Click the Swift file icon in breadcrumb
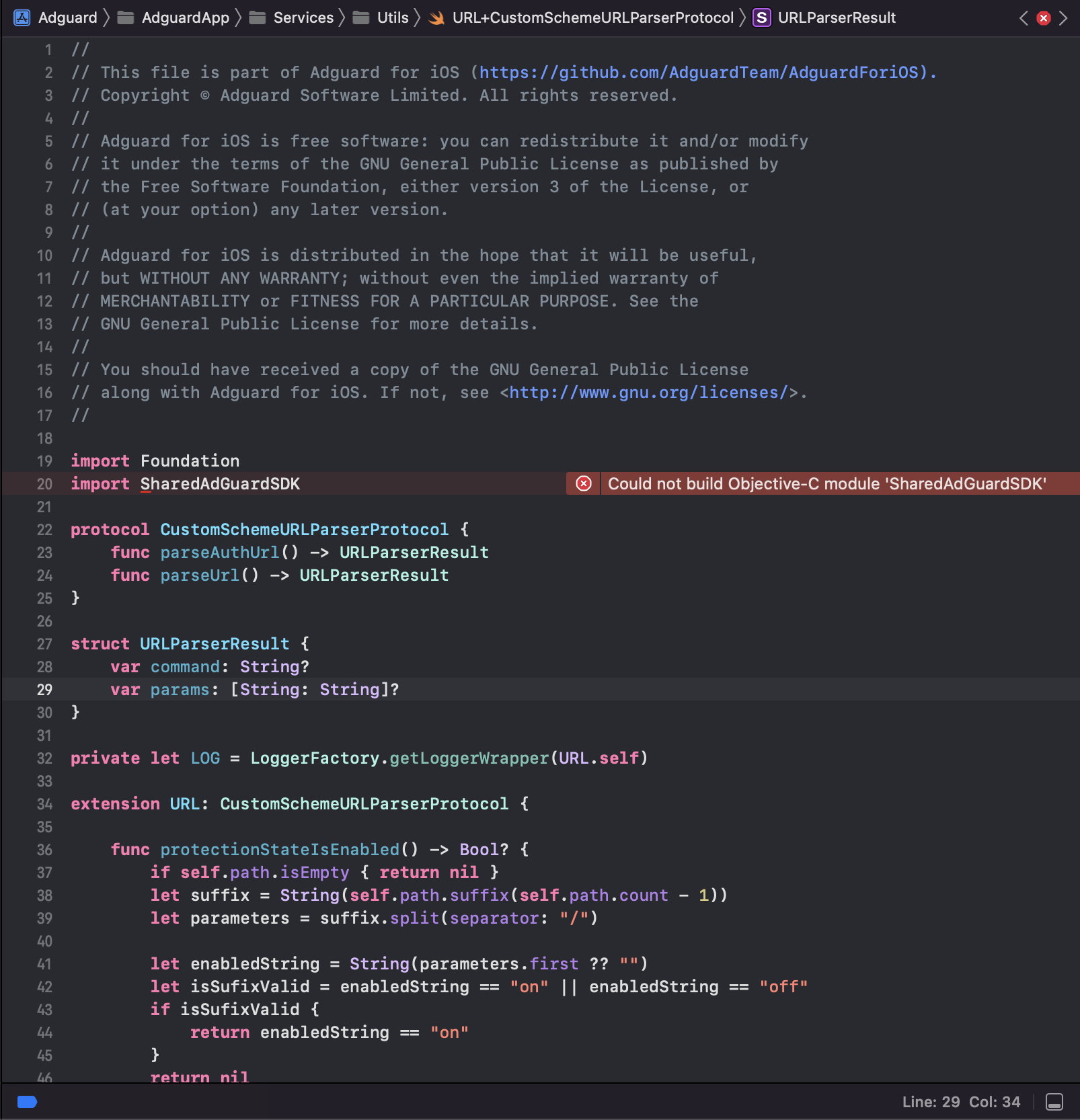 [436, 17]
